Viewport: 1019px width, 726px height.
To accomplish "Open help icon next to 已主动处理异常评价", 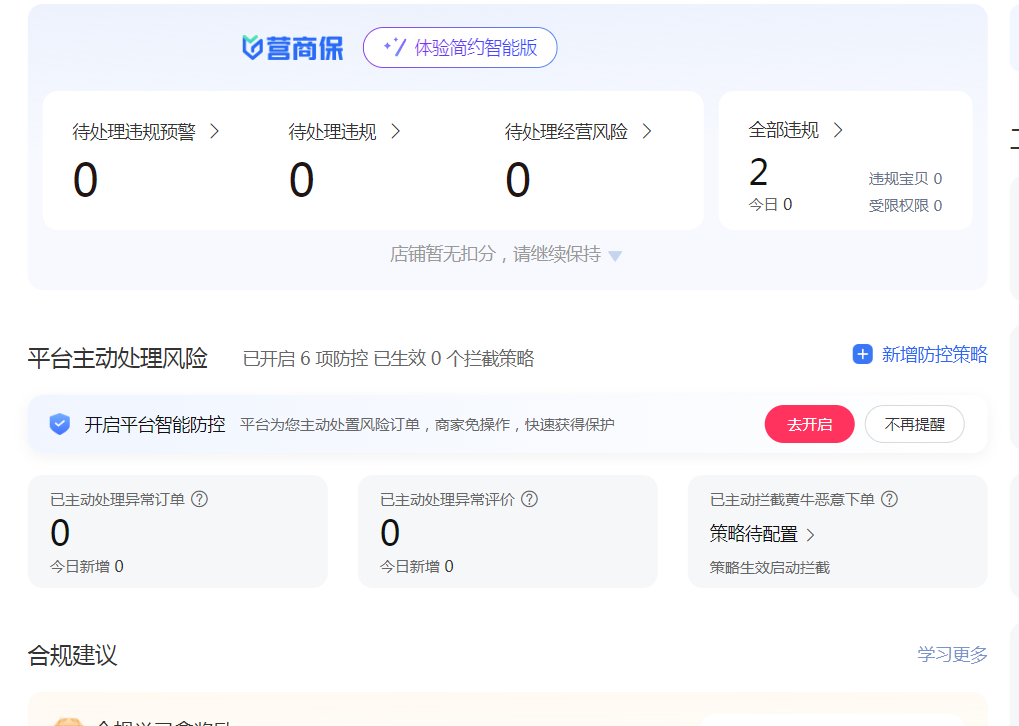I will click(x=529, y=499).
